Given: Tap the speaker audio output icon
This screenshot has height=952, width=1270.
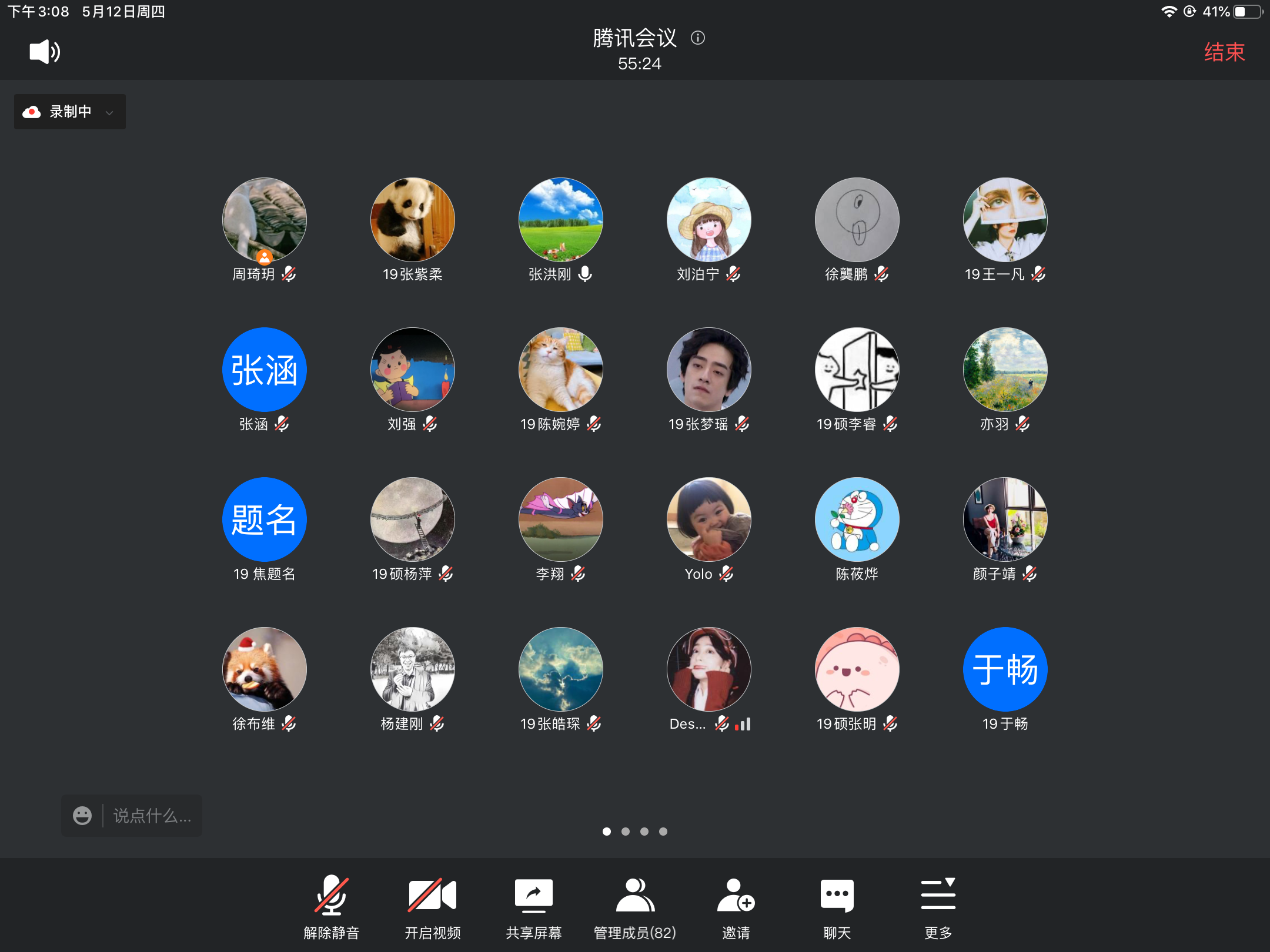Looking at the screenshot, I should pos(45,52).
